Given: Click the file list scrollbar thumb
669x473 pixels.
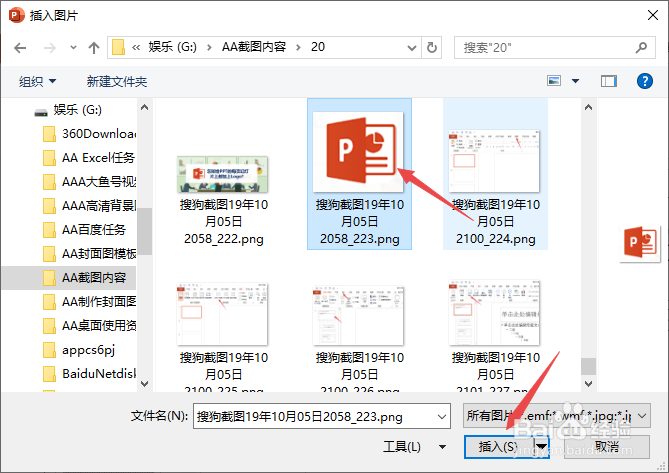Looking at the screenshot, I should click(588, 366).
